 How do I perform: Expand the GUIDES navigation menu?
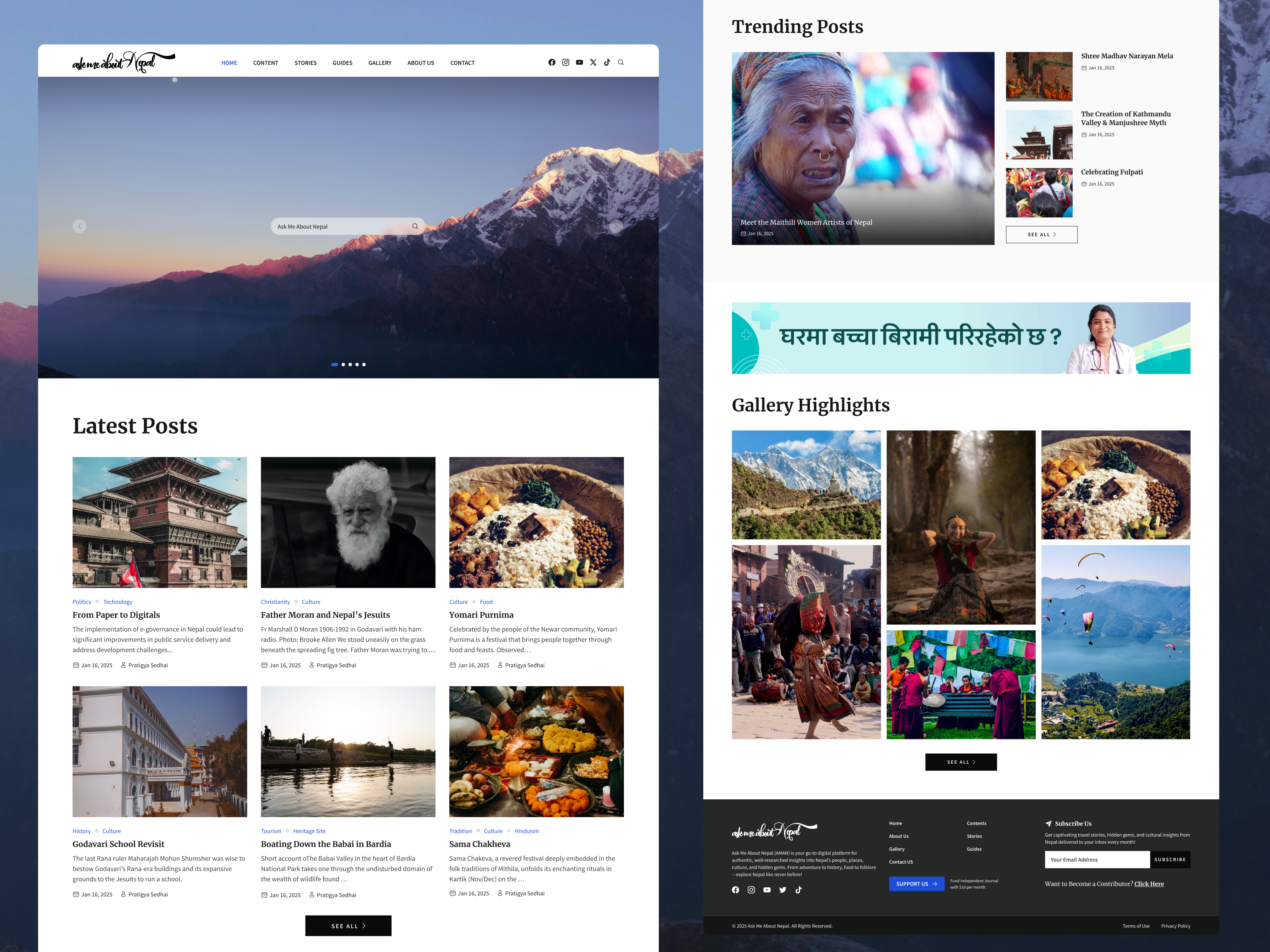(x=342, y=63)
